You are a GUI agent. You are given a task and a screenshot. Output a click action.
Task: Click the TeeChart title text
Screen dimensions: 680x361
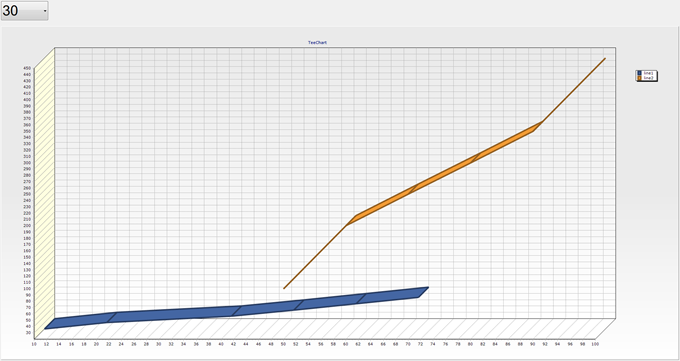tap(317, 43)
